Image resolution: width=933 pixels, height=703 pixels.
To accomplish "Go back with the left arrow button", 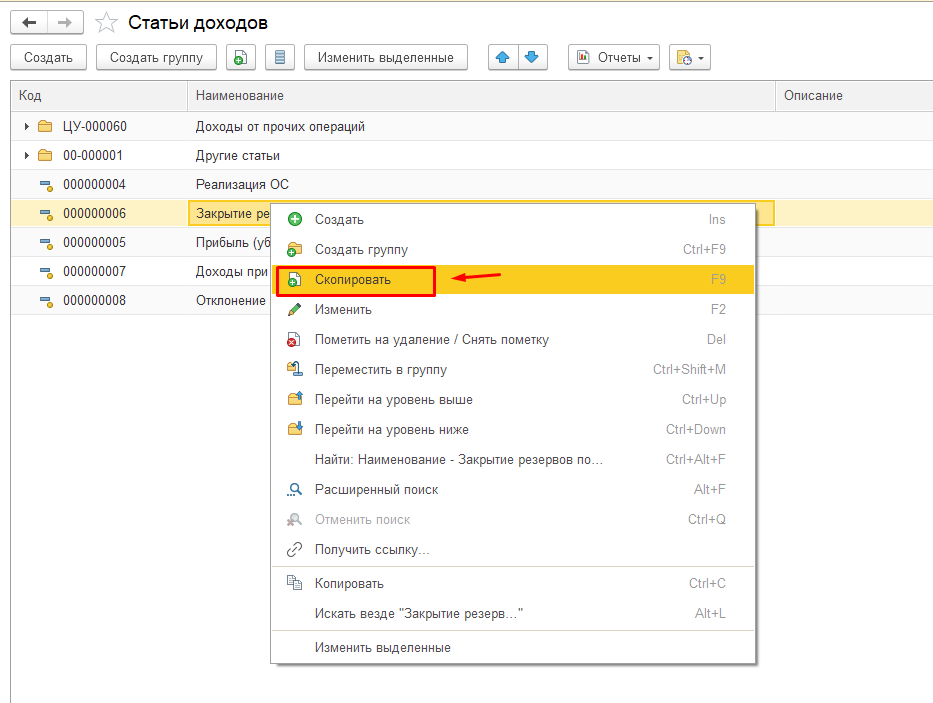I will 29,23.
